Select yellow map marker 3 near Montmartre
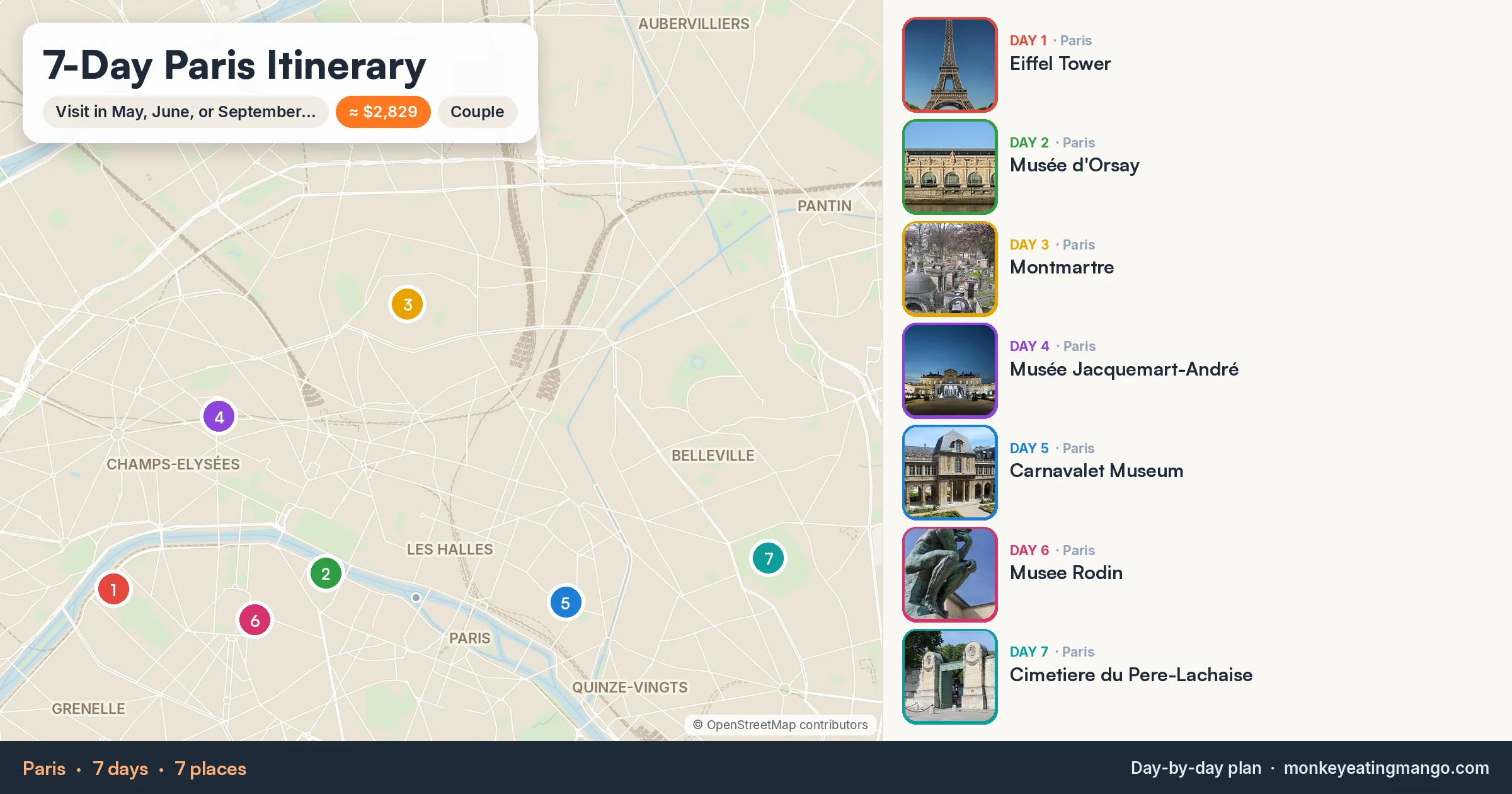This screenshot has width=1512, height=794. [408, 304]
